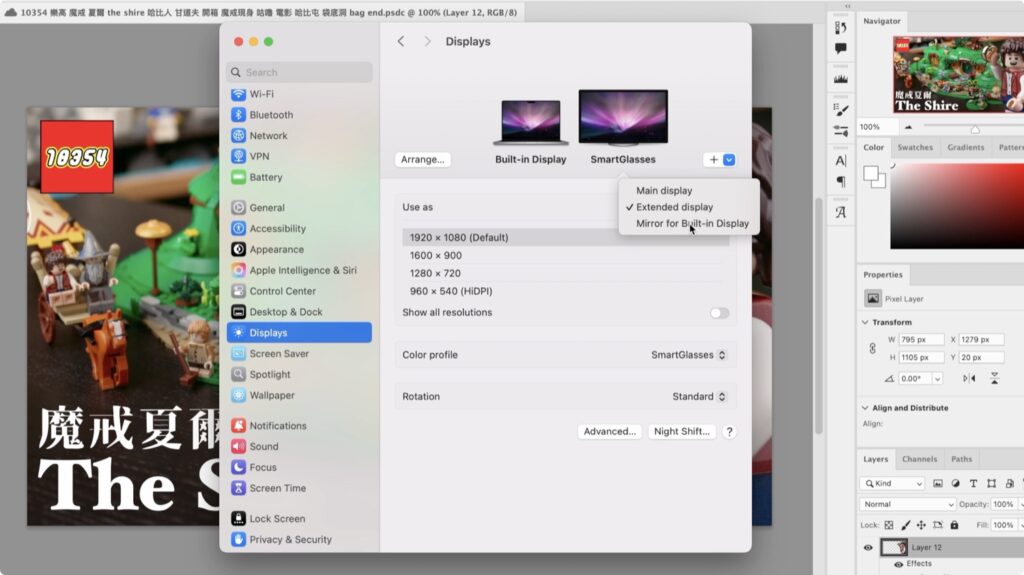Open the Color profile SmartGlasses popup
The image size is (1024, 575).
pyautogui.click(x=688, y=355)
